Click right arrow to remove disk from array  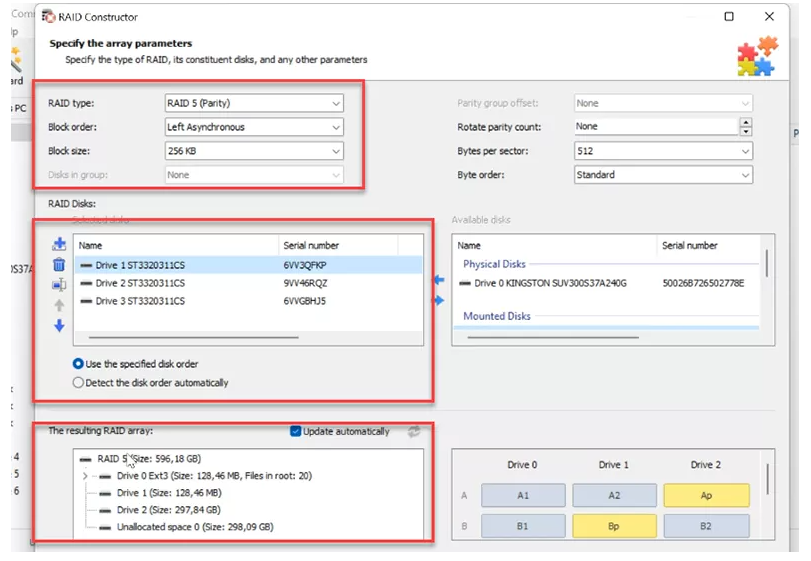[439, 300]
